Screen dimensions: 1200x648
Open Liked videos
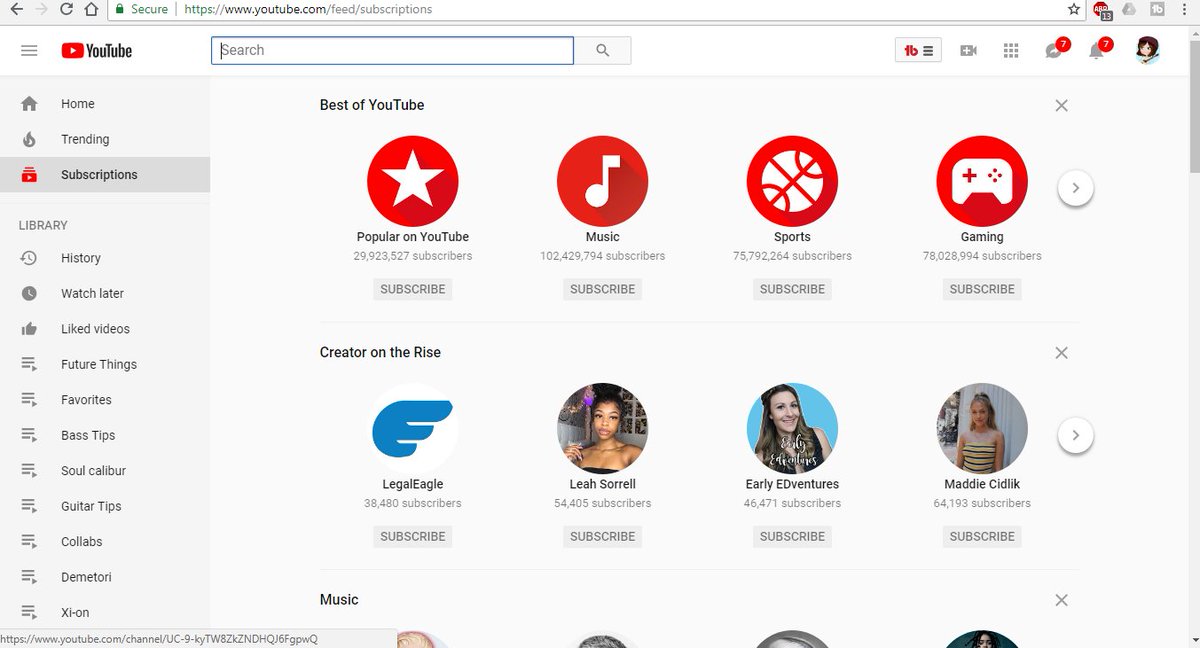click(x=105, y=329)
